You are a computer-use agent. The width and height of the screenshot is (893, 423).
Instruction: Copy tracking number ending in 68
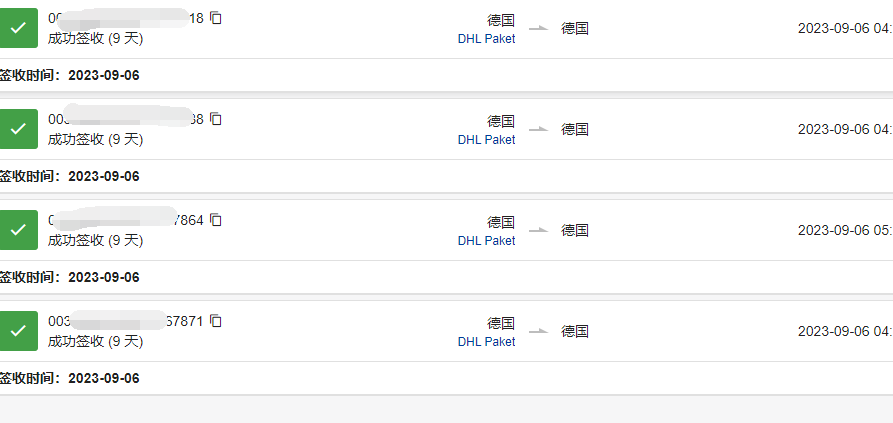(215, 119)
